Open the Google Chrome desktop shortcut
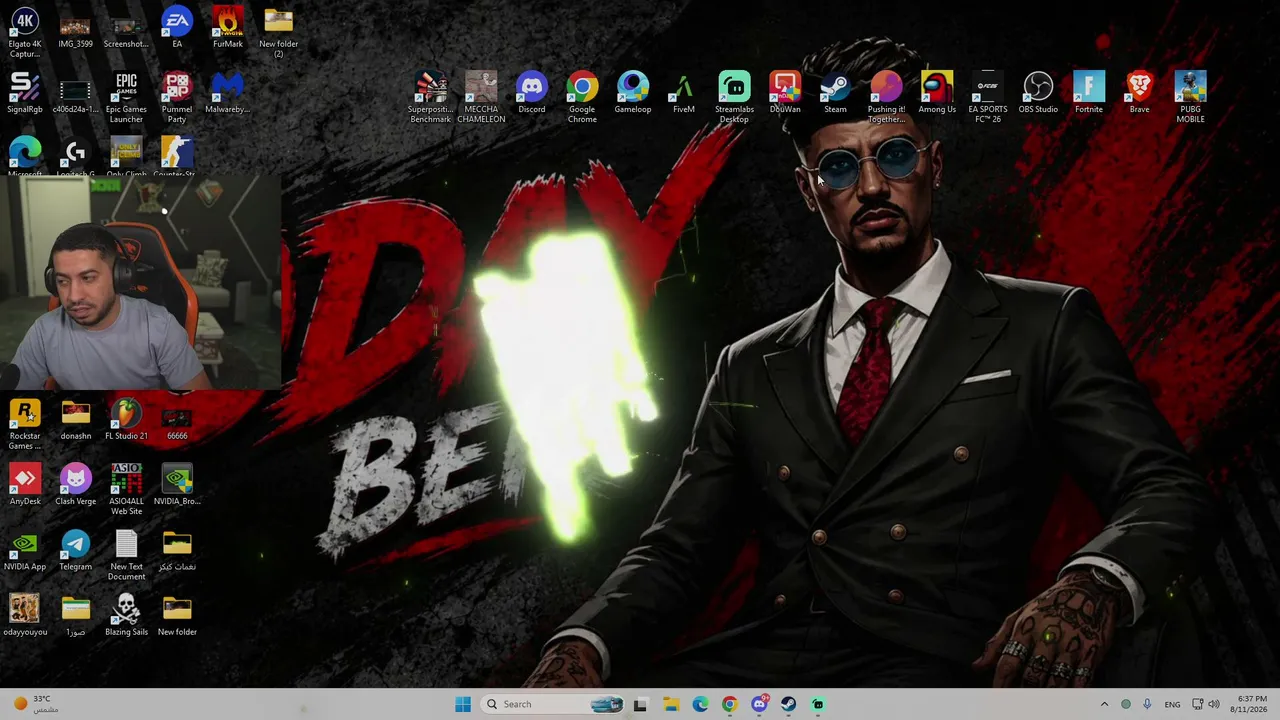 coord(582,98)
